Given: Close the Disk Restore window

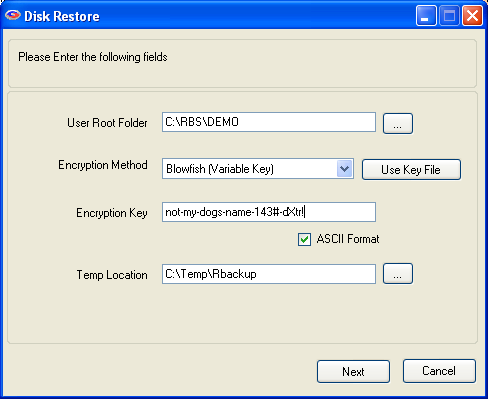Looking at the screenshot, I should point(472,16).
